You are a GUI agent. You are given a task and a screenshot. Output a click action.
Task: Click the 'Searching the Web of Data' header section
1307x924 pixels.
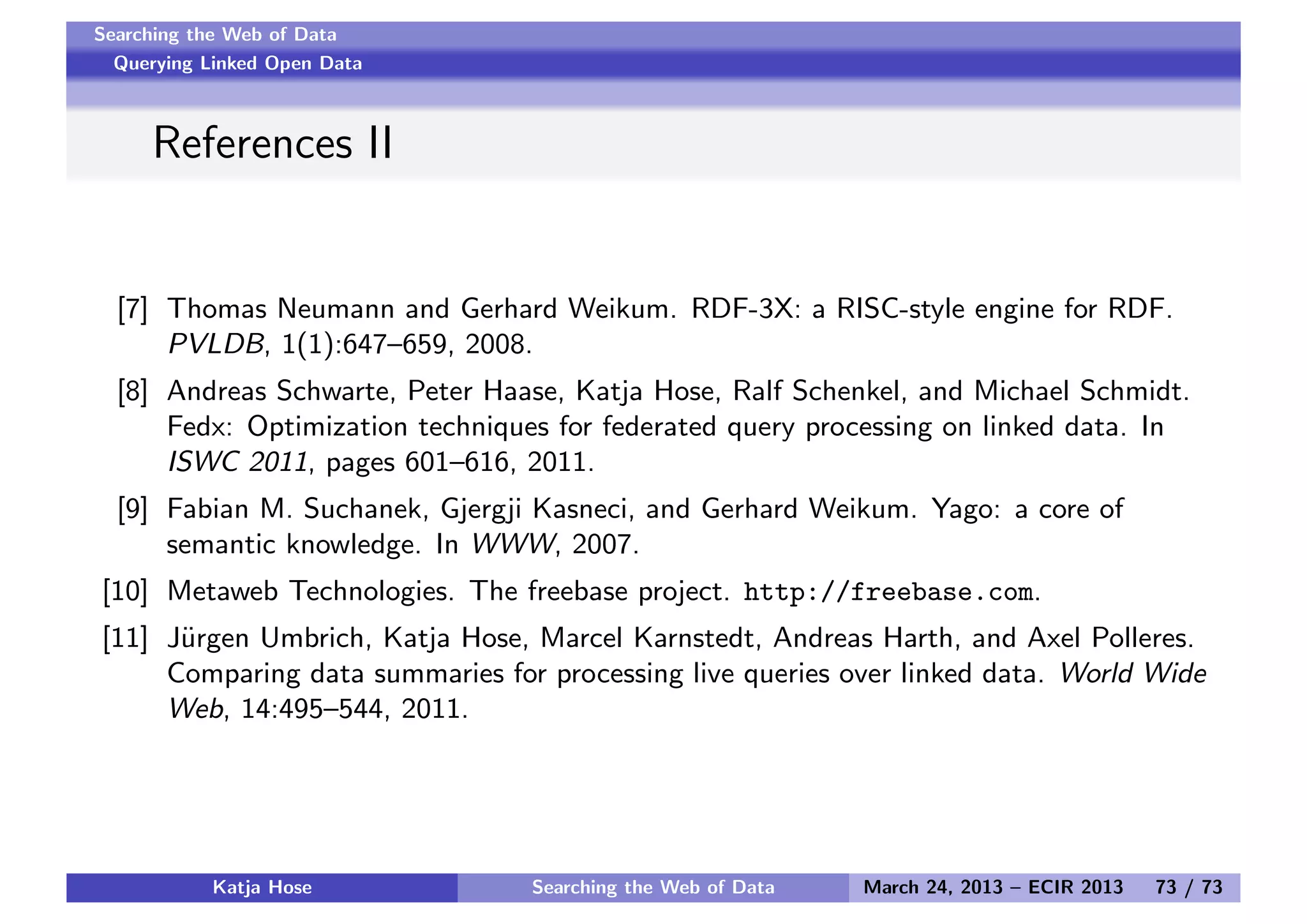click(x=215, y=34)
